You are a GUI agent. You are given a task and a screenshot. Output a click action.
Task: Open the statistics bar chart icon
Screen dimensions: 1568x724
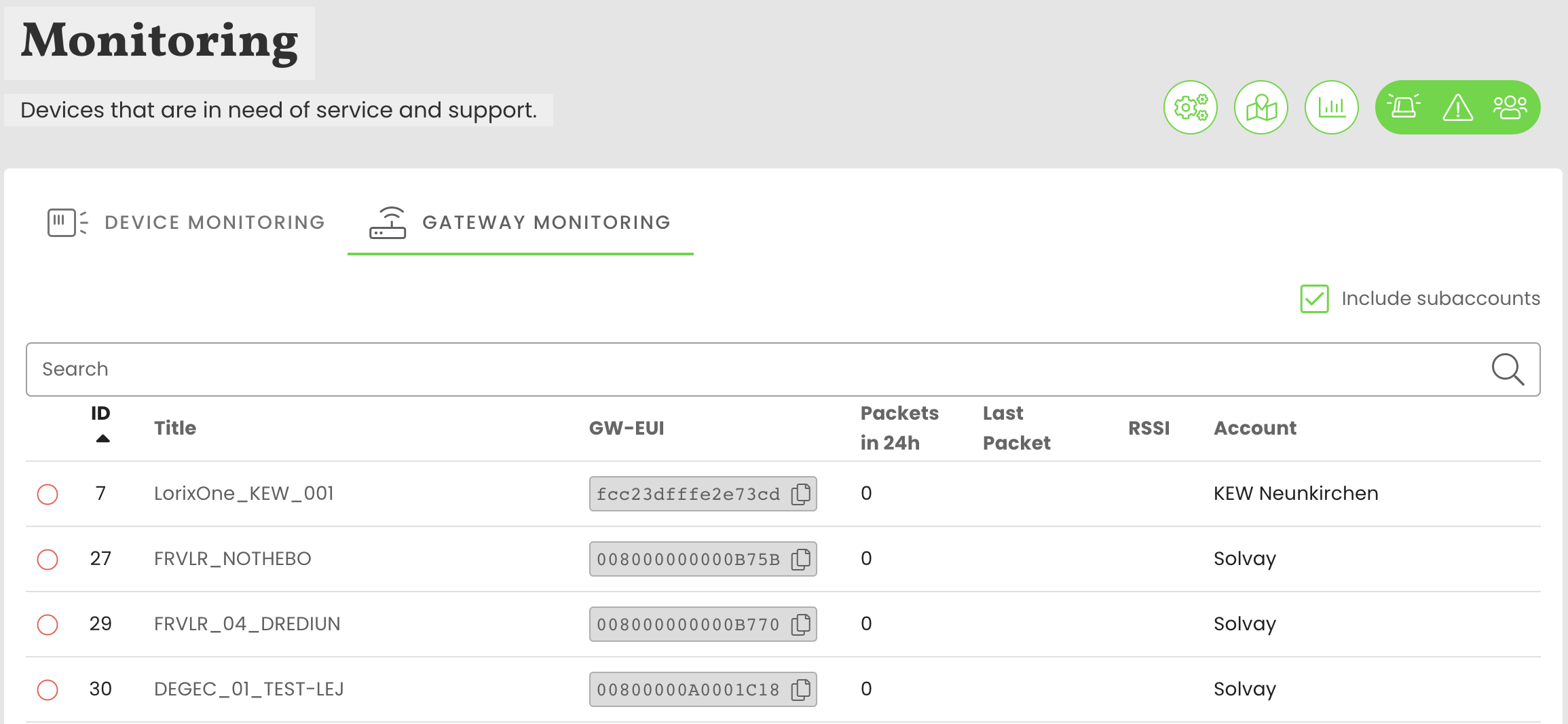pos(1332,107)
